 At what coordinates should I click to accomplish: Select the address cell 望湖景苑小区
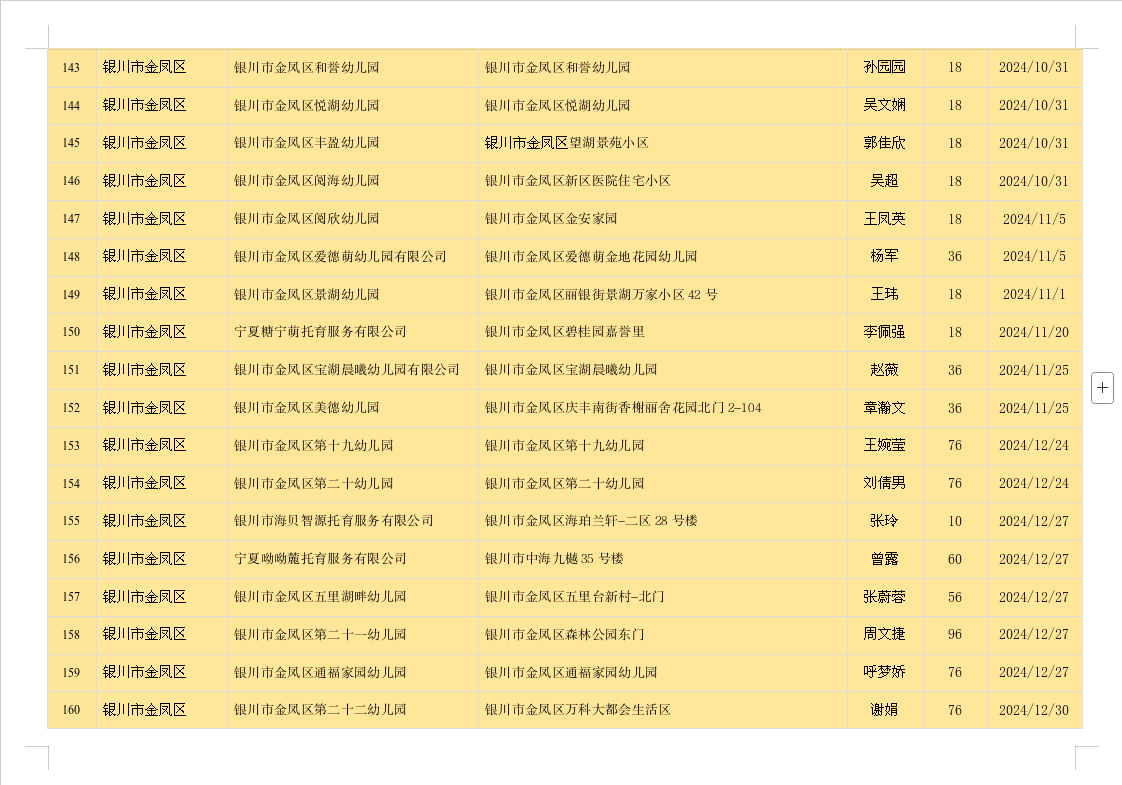pos(567,143)
